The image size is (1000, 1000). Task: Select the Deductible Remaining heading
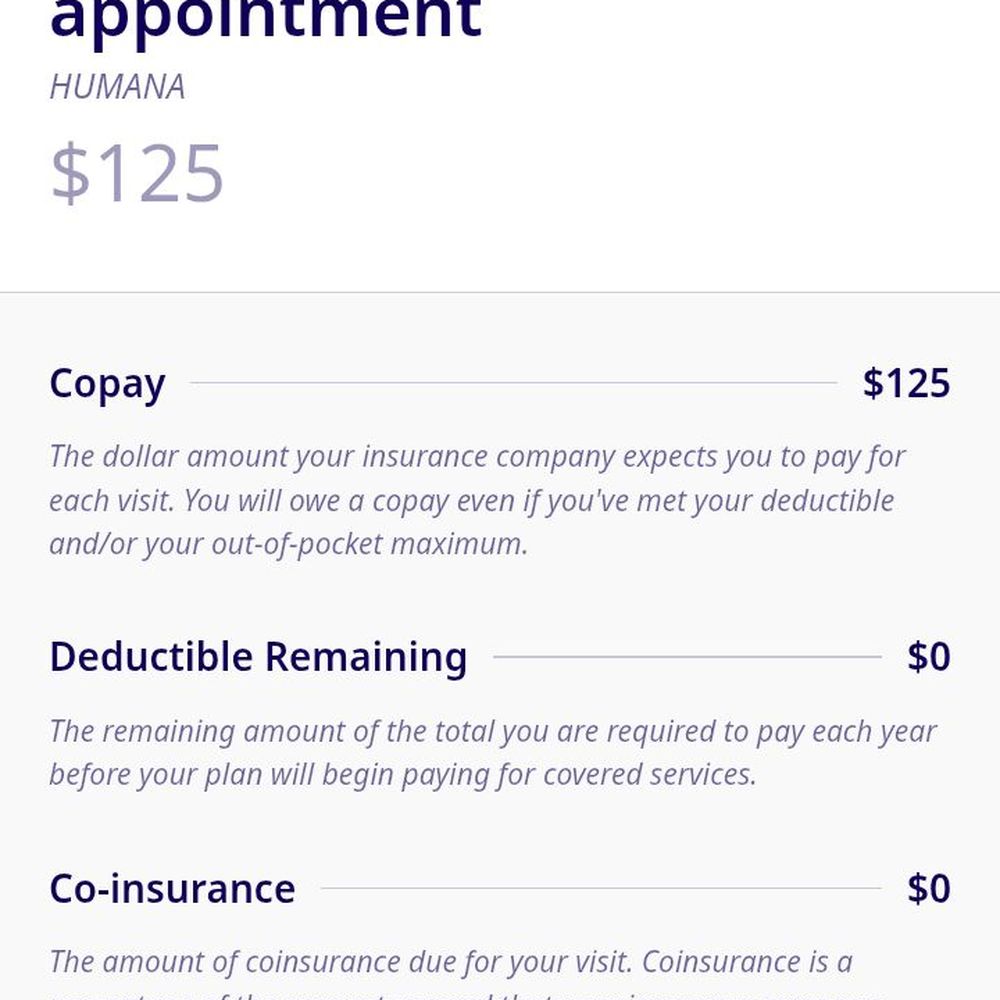coord(258,656)
